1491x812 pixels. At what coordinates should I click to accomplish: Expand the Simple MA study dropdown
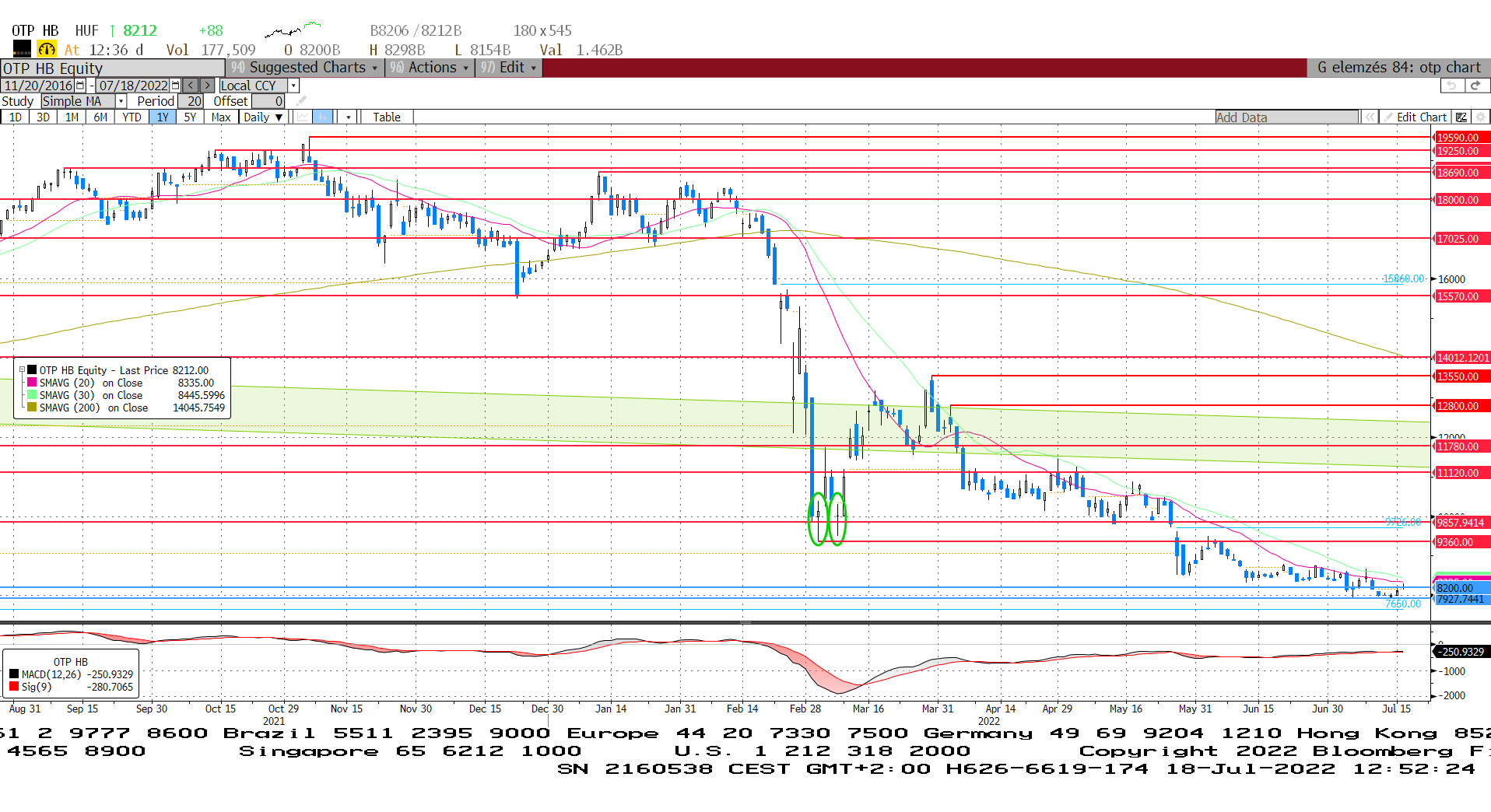point(121,101)
